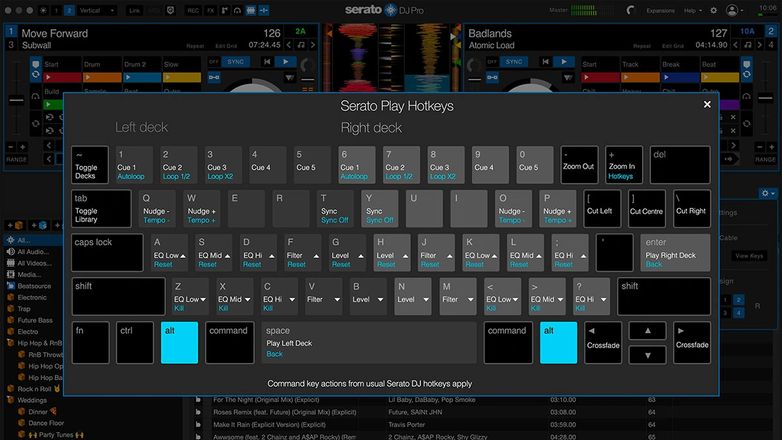Open the Vertical display mode dropdown

[96, 10]
